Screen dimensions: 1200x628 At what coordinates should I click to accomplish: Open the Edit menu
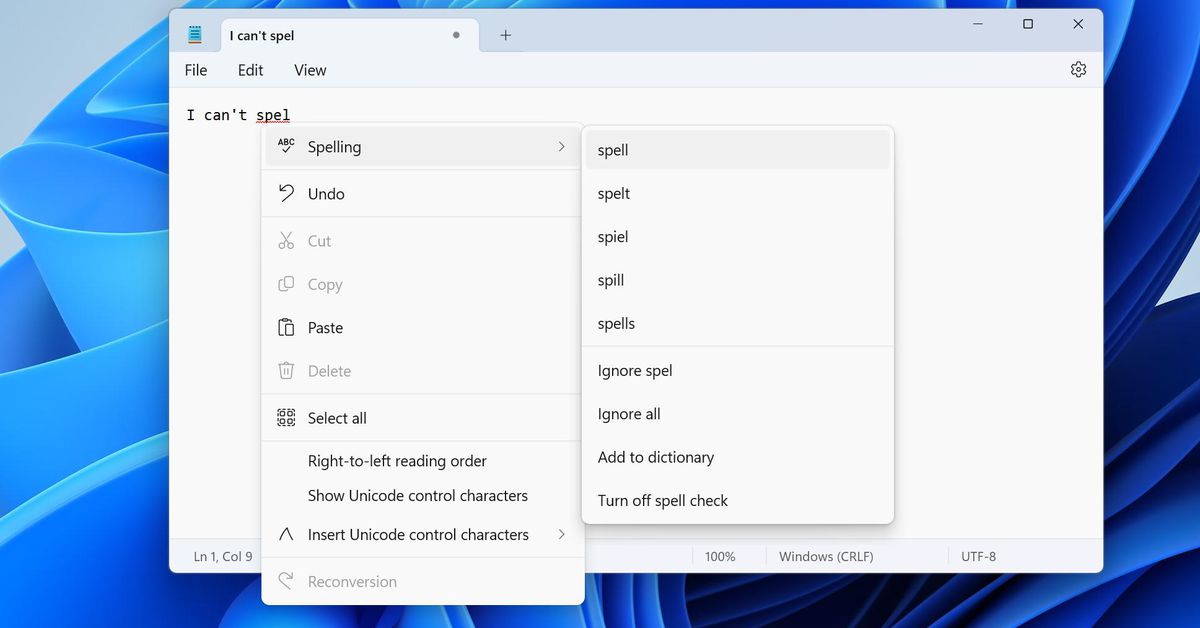(250, 70)
